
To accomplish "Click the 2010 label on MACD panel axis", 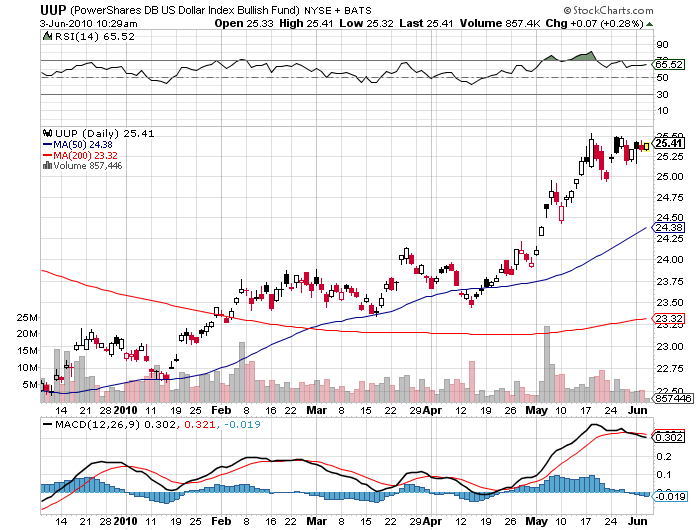I will point(126,521).
